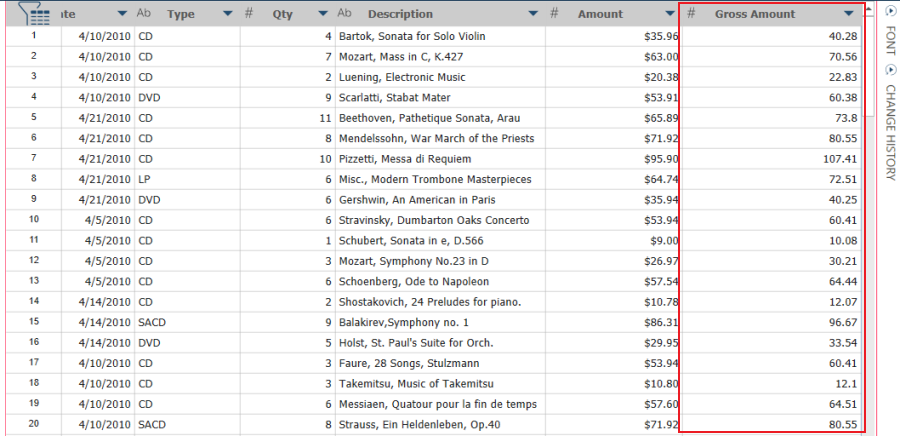Click the Ab type icon beside Description
The image size is (900, 436).
[345, 14]
